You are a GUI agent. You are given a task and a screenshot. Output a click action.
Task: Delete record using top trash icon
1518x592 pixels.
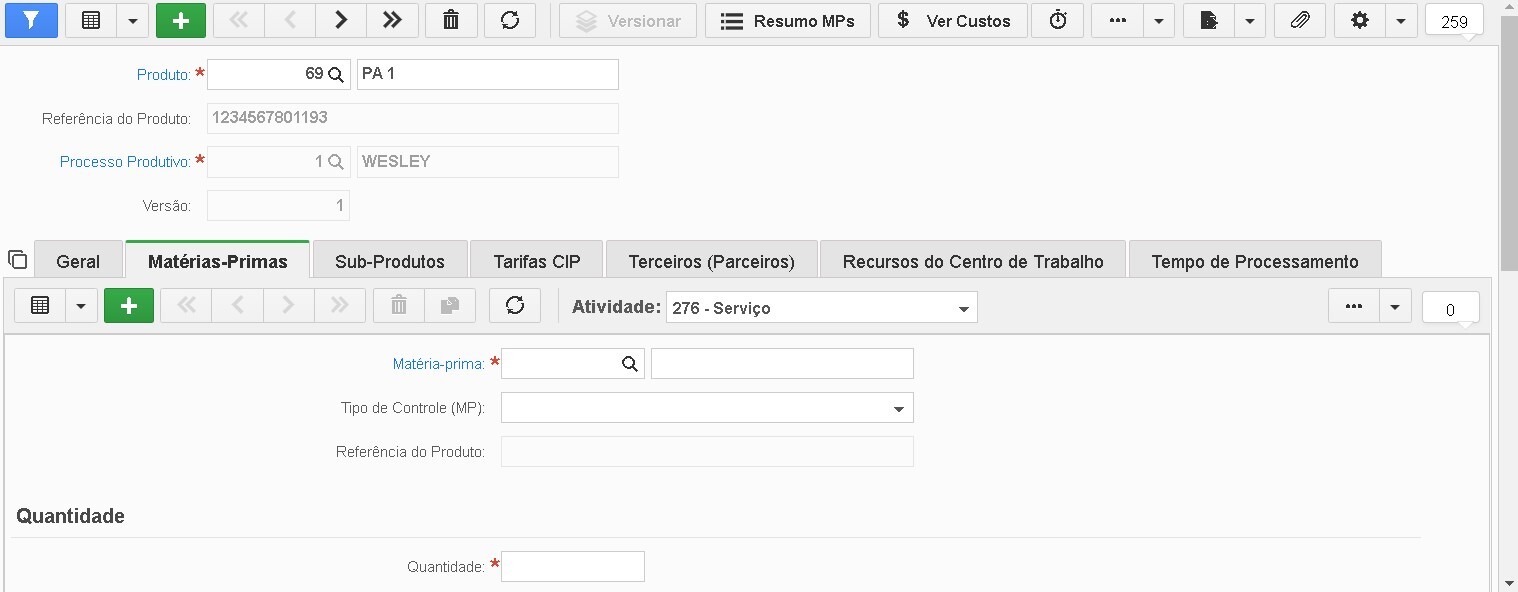pos(451,20)
